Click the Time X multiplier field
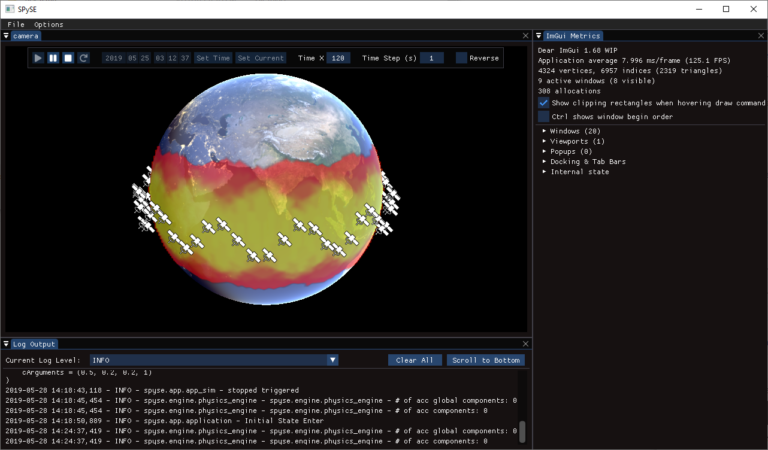 338,58
